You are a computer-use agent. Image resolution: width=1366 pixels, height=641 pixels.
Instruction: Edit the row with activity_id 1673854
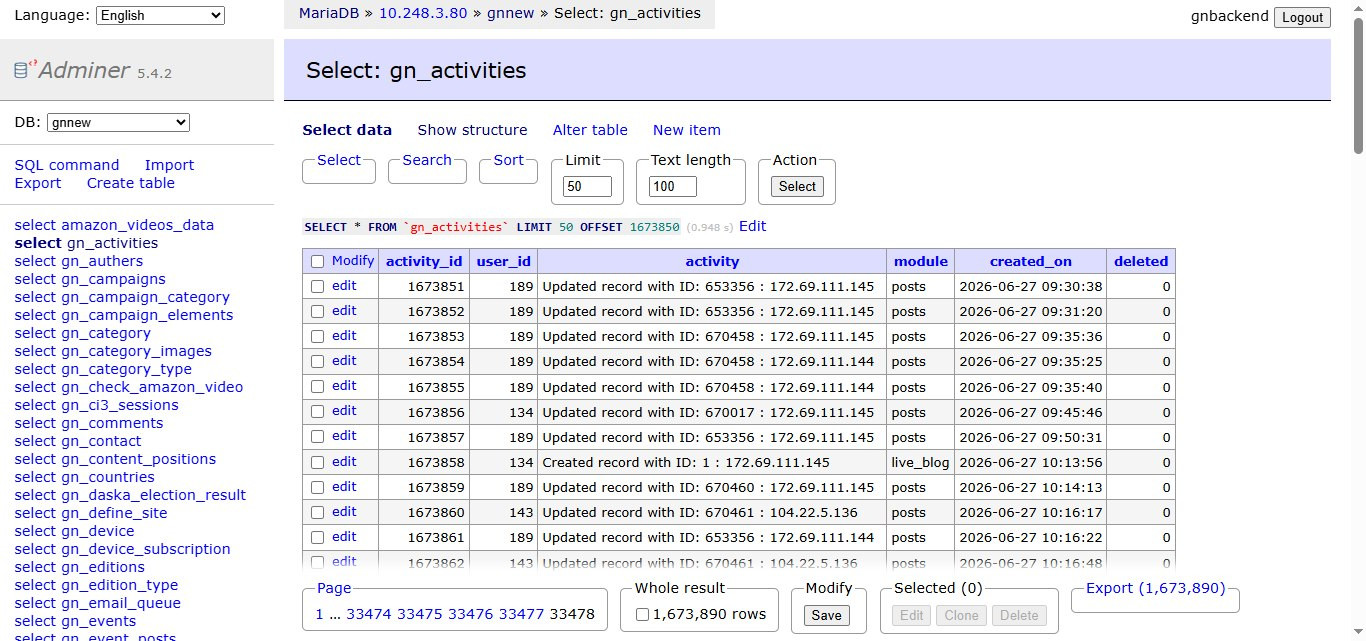pos(344,361)
